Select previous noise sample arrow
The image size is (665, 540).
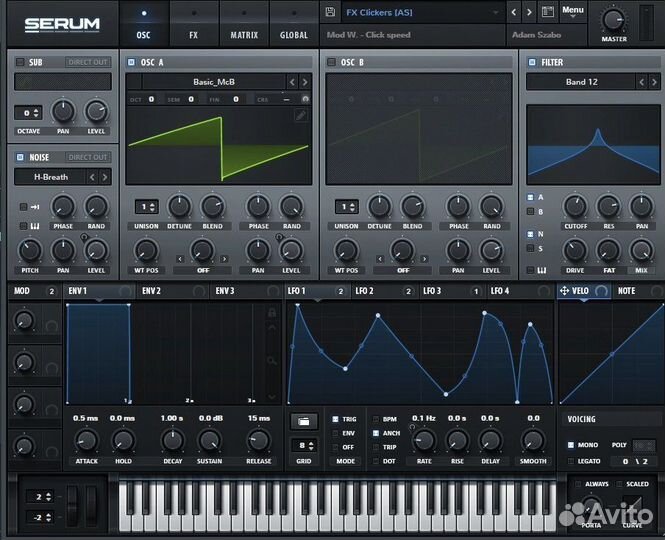[x=92, y=177]
